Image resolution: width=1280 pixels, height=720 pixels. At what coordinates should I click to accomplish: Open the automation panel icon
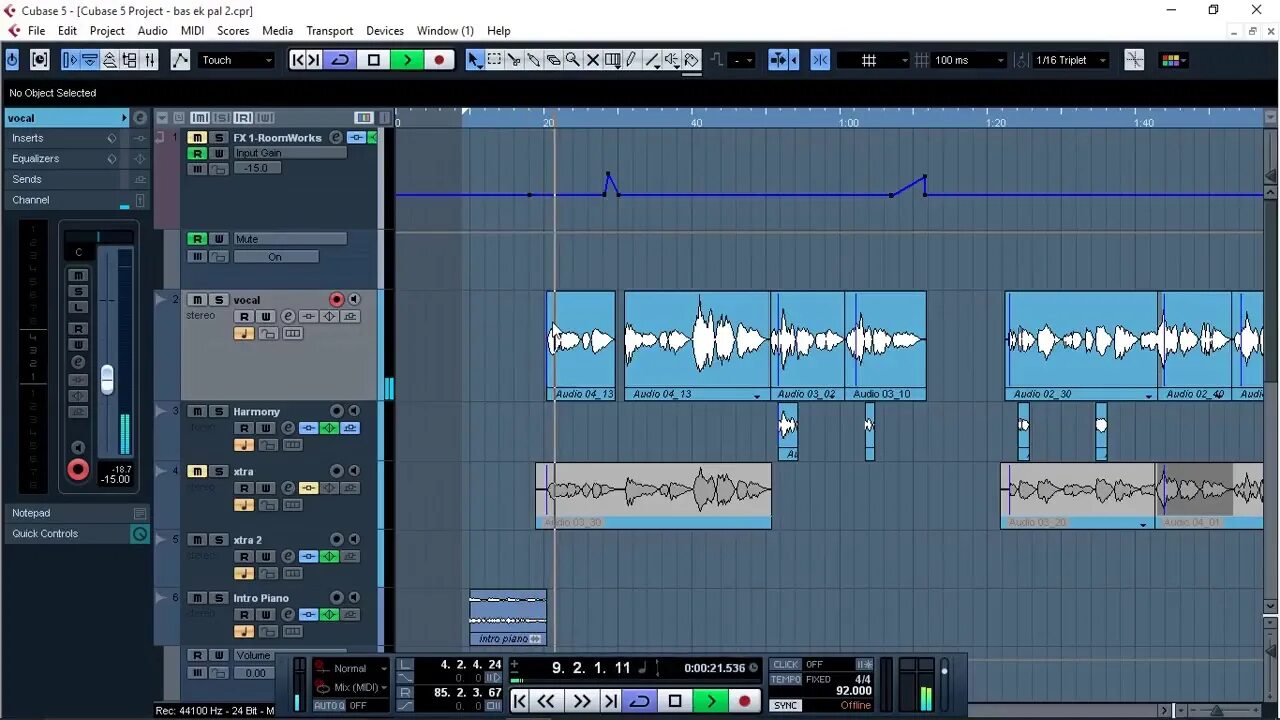pyautogui.click(x=180, y=60)
